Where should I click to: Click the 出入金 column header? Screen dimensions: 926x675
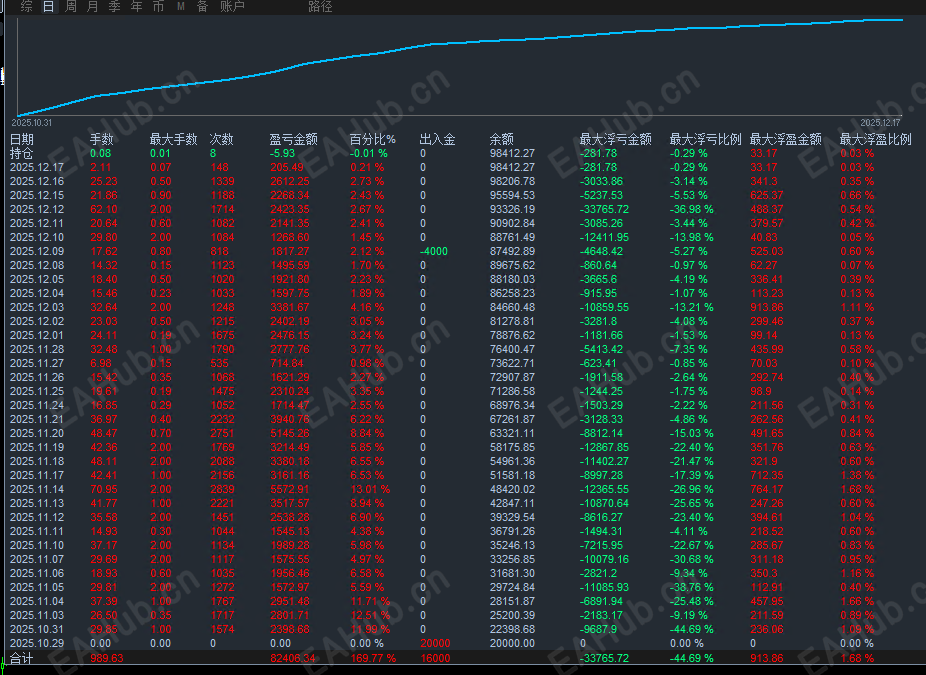[437, 139]
